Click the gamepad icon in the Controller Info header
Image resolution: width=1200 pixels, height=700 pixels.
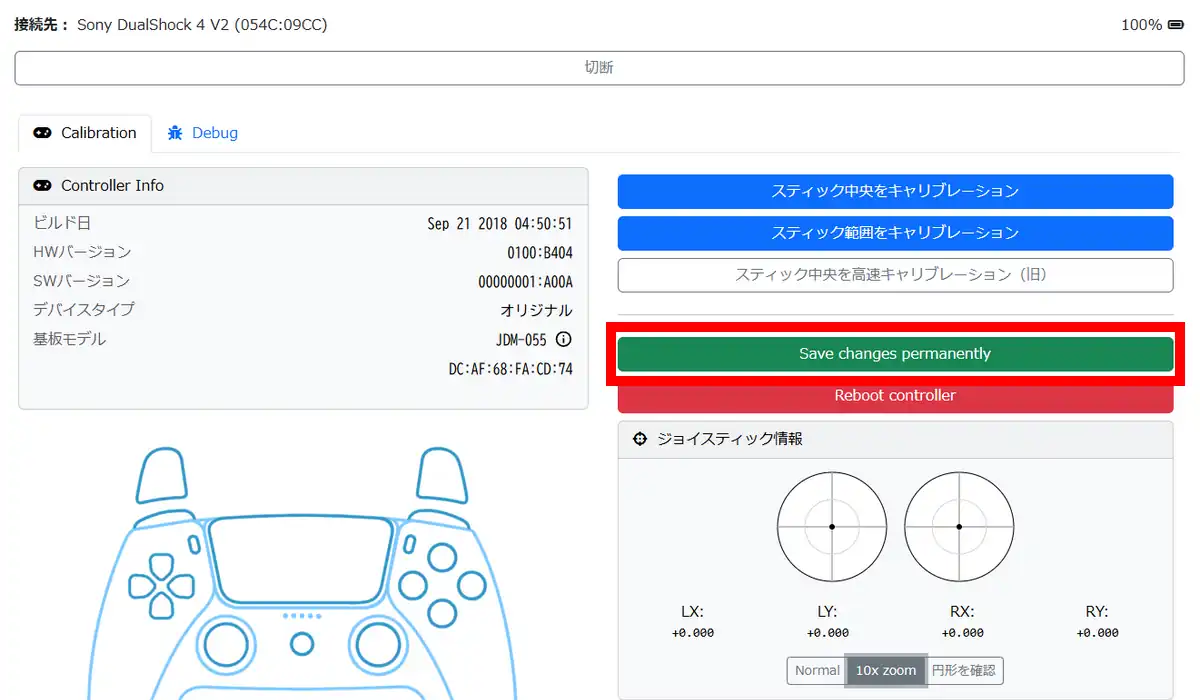(42, 186)
